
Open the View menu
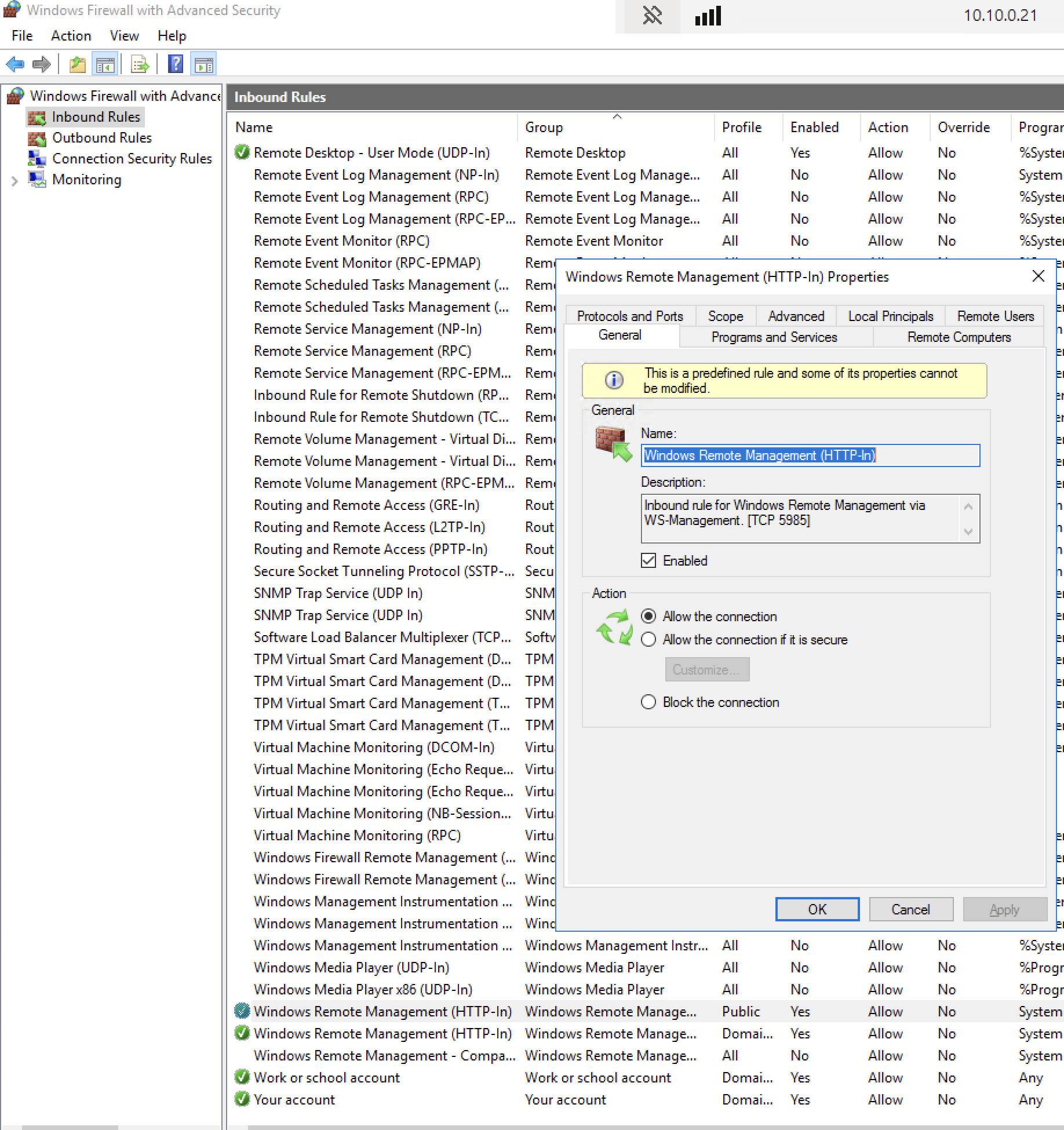[125, 36]
